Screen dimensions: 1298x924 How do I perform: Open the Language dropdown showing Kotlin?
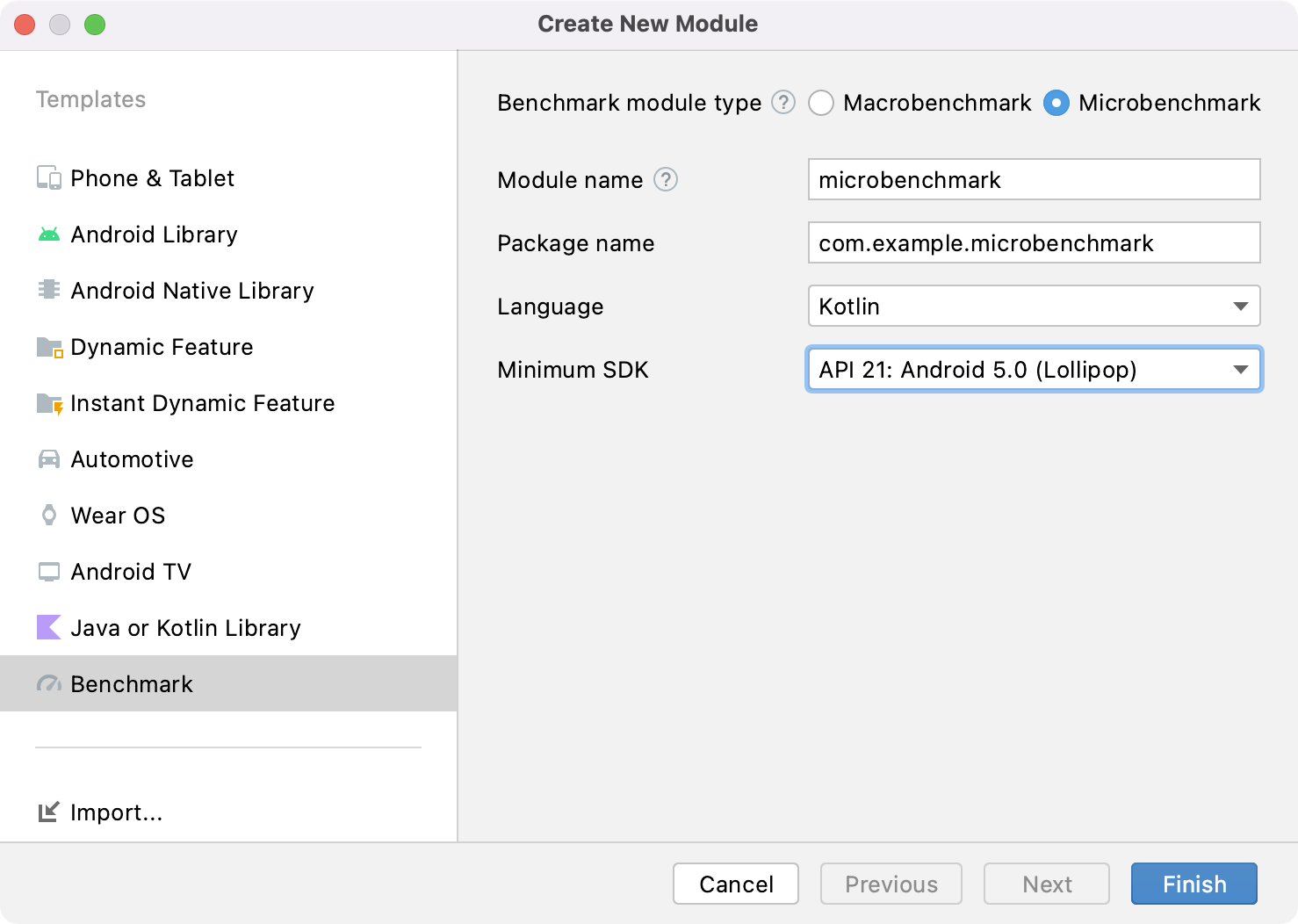click(x=1034, y=307)
